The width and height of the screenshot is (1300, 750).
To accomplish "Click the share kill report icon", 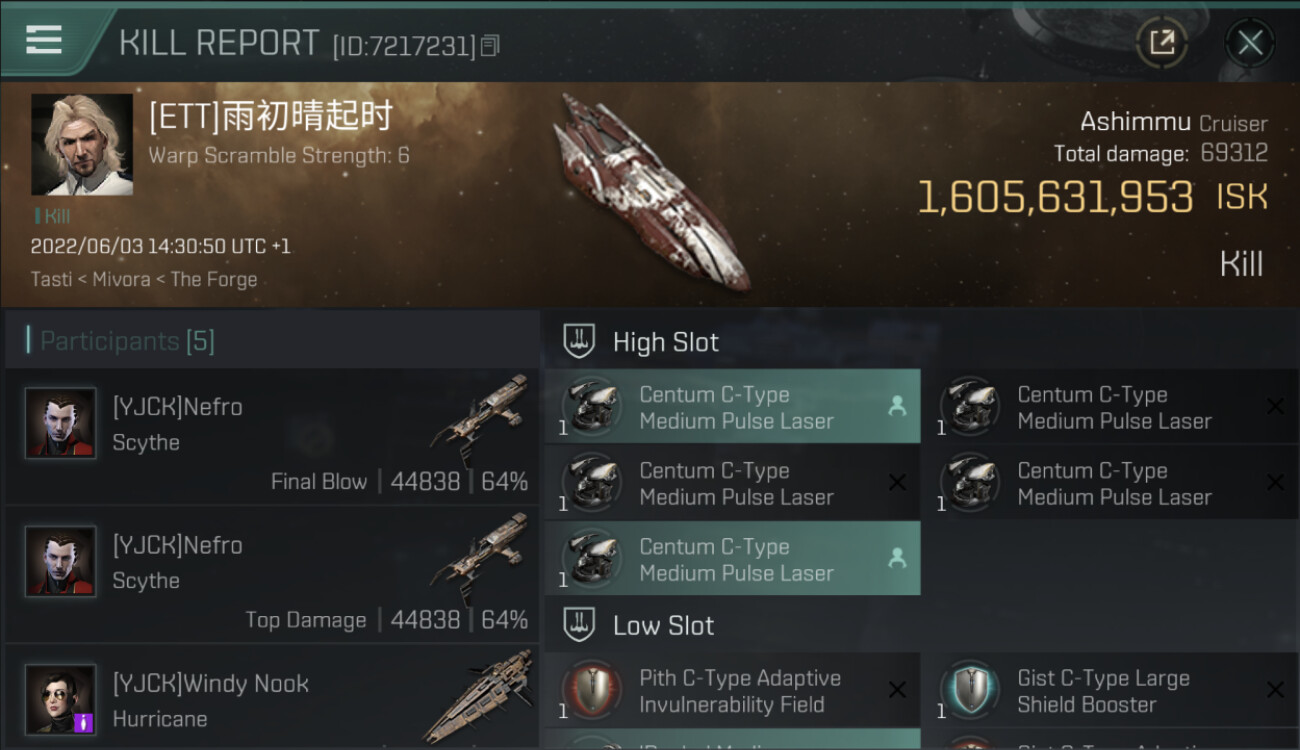I will tap(1161, 42).
